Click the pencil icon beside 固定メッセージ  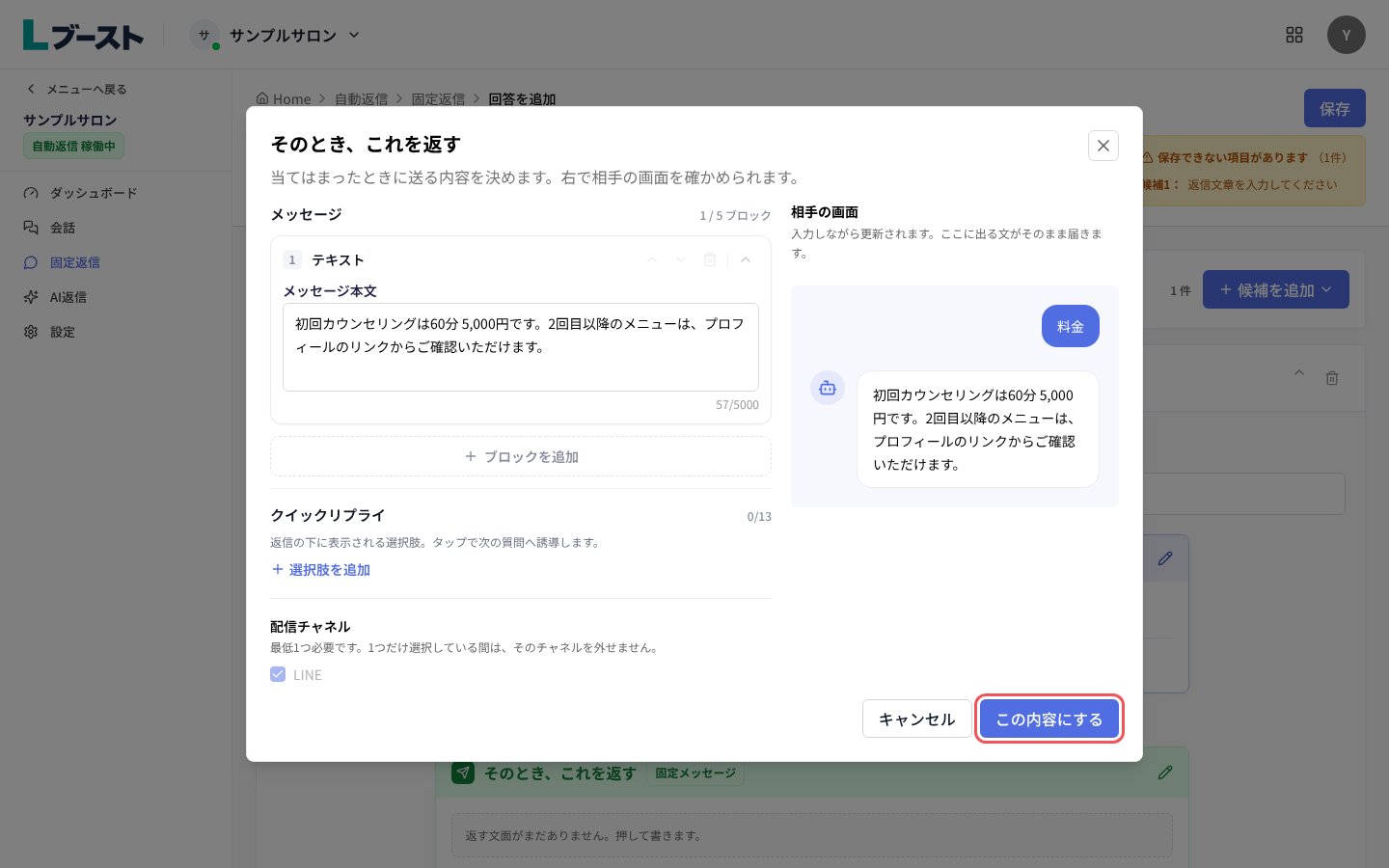point(1165,773)
